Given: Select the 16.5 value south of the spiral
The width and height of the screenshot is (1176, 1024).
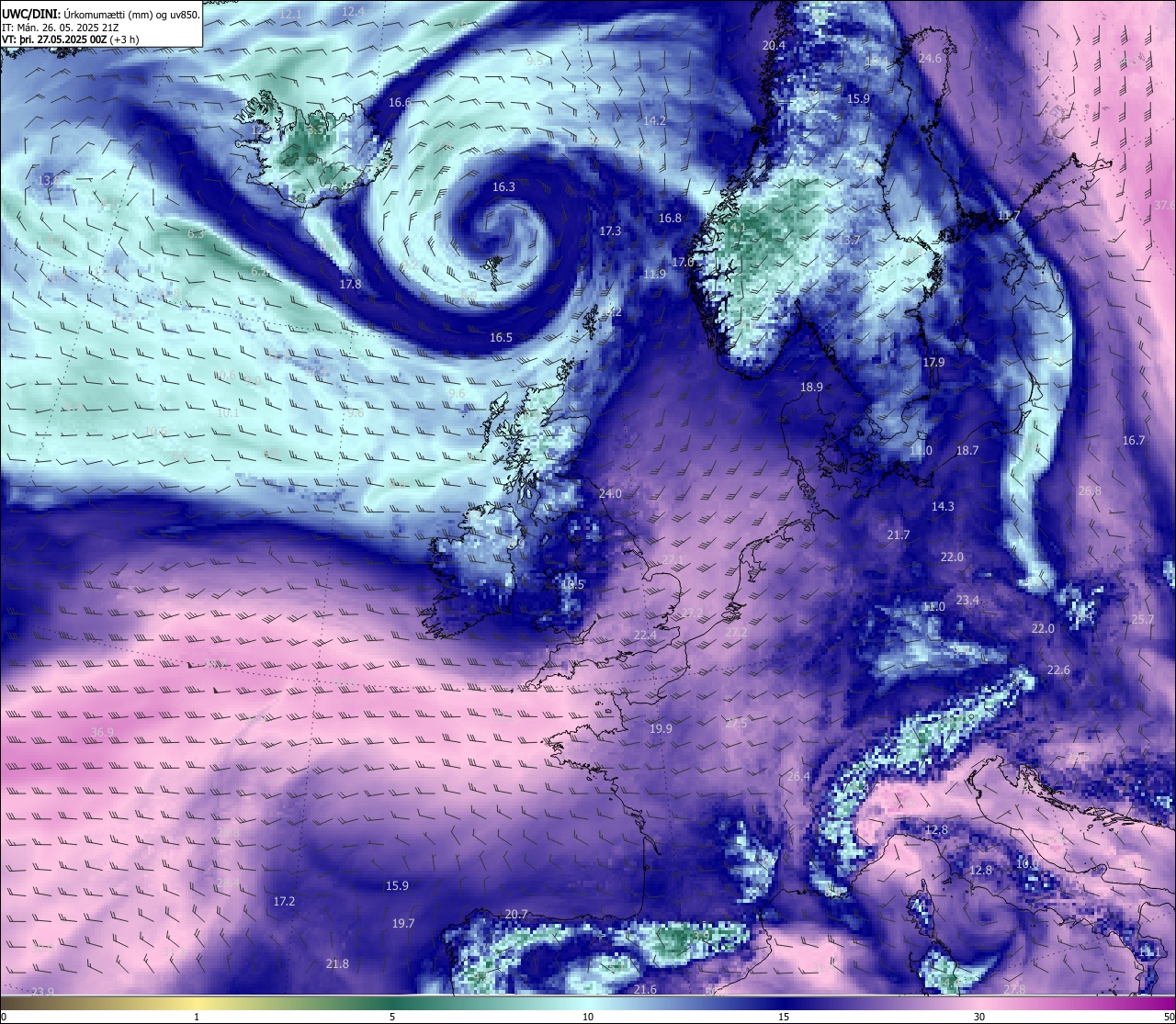Looking at the screenshot, I should 501,337.
